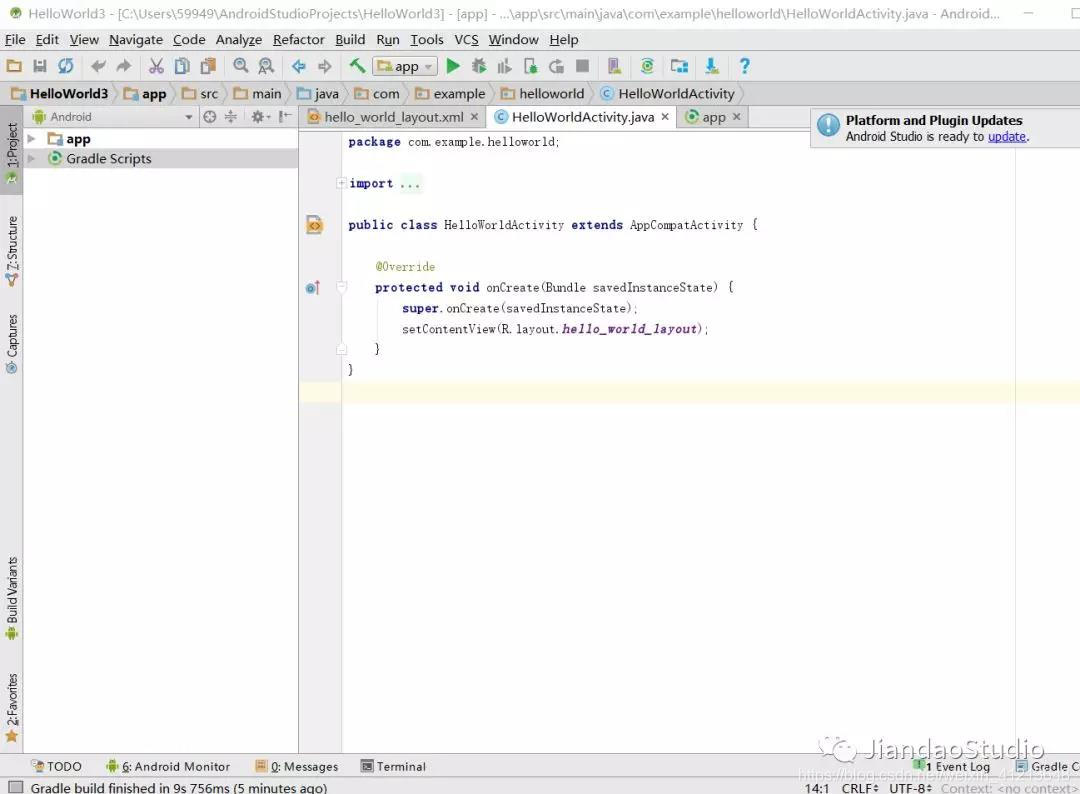The image size is (1080, 794).
Task: Collapse the onCreate method fold marker
Action: click(x=341, y=287)
